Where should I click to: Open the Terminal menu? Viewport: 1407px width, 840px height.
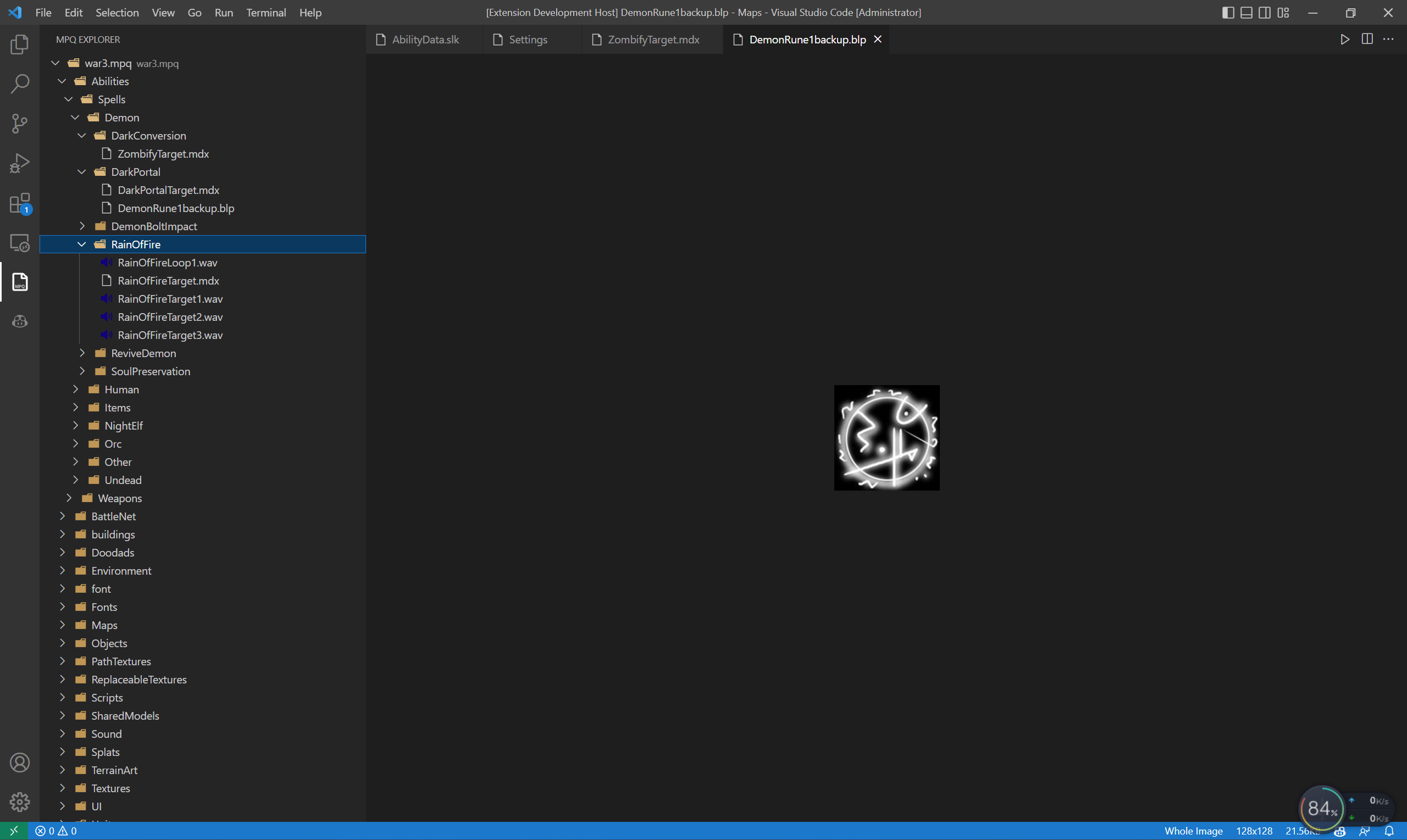pyautogui.click(x=265, y=13)
